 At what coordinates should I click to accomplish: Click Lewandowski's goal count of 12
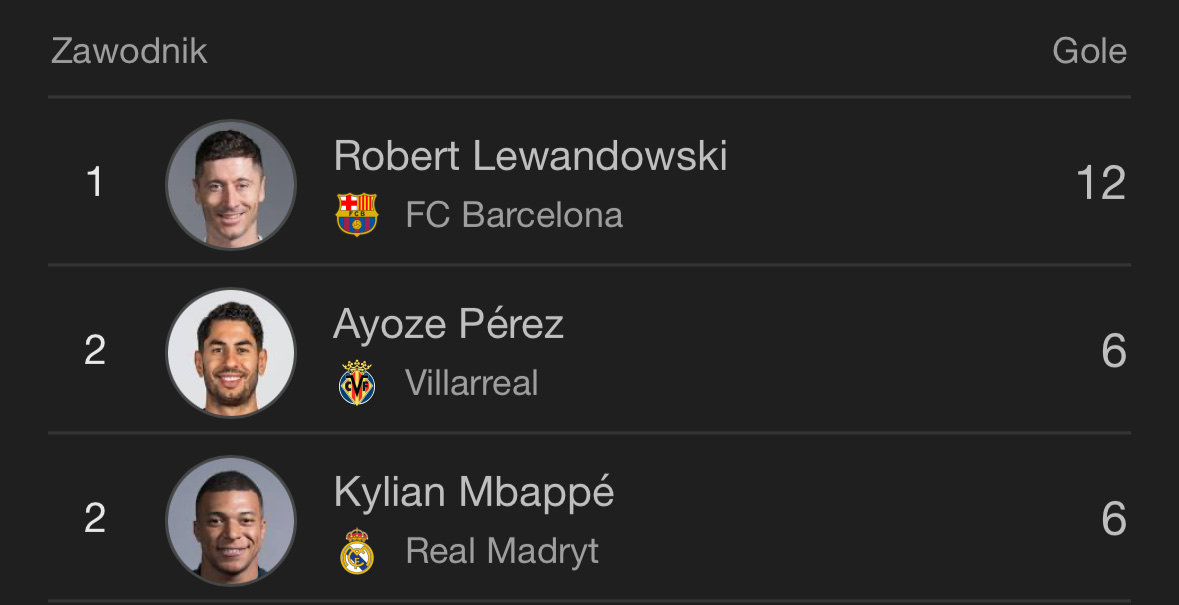click(1100, 184)
